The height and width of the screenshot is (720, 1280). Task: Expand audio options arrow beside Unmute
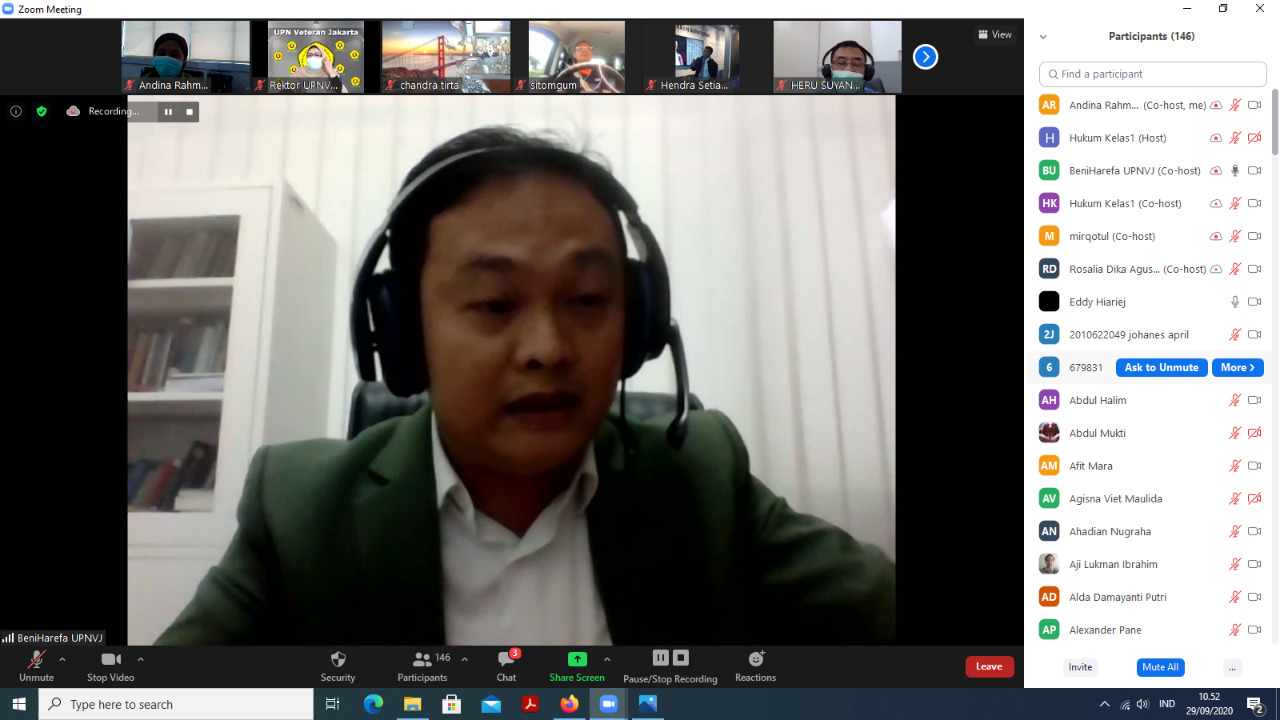point(62,659)
